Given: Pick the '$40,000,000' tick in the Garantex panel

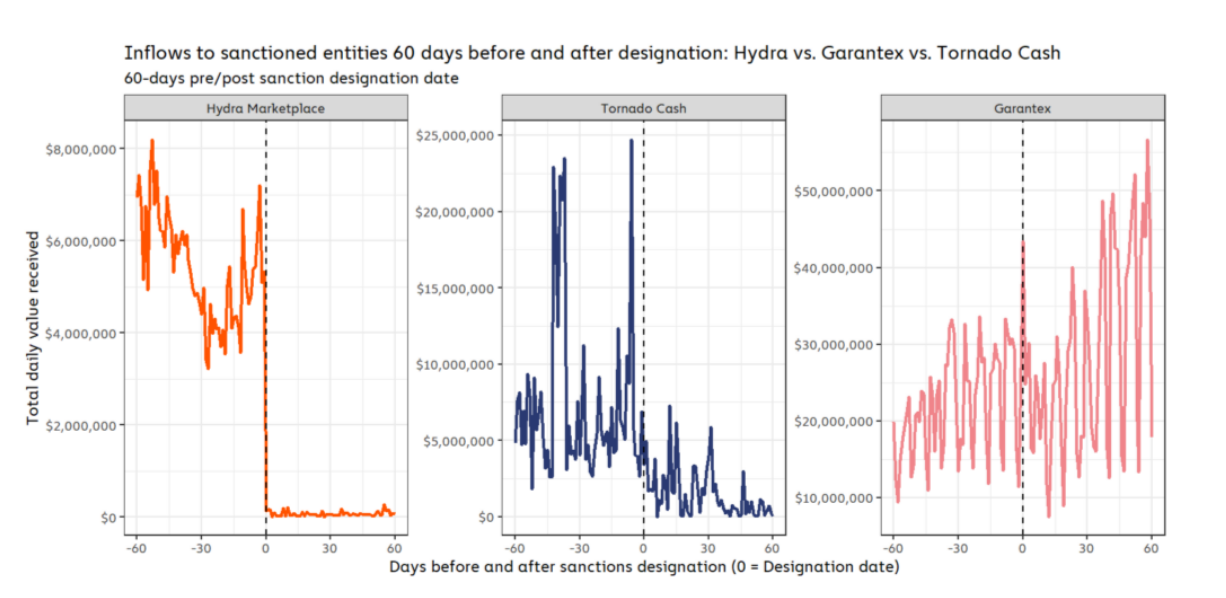Looking at the screenshot, I should (835, 268).
